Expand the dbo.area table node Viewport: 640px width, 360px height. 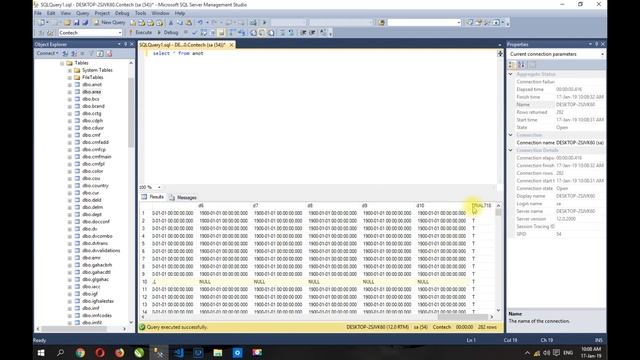click(x=70, y=92)
